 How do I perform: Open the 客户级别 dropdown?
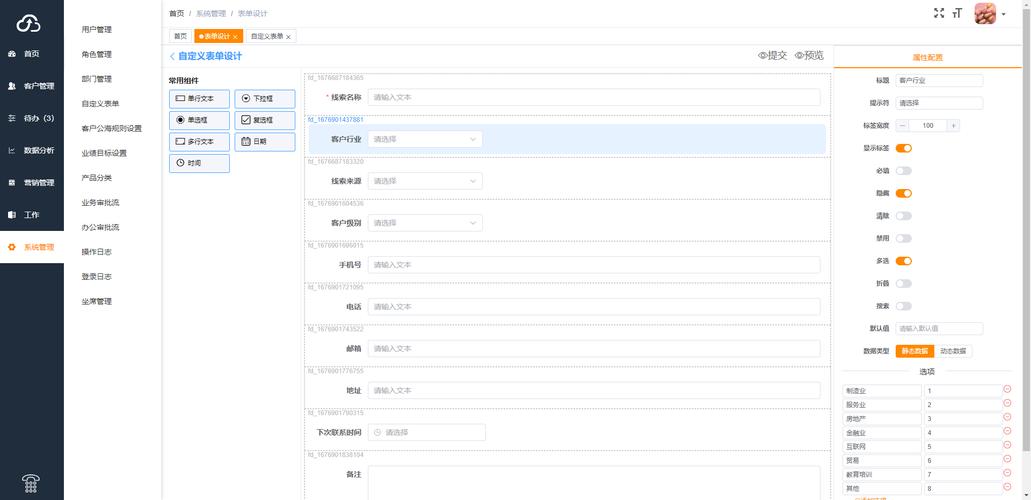click(425, 223)
